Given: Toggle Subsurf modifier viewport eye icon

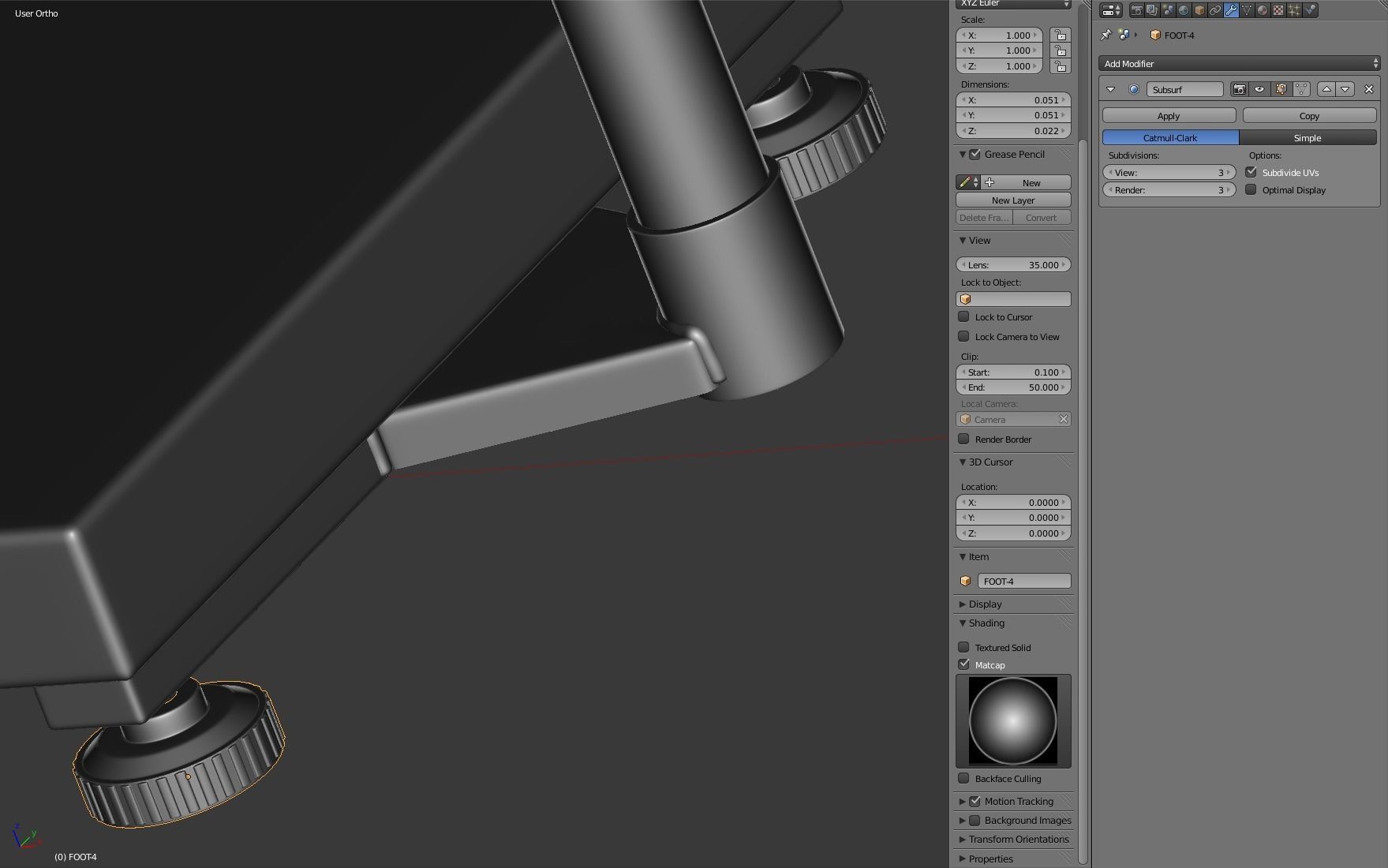Looking at the screenshot, I should point(1259,89).
